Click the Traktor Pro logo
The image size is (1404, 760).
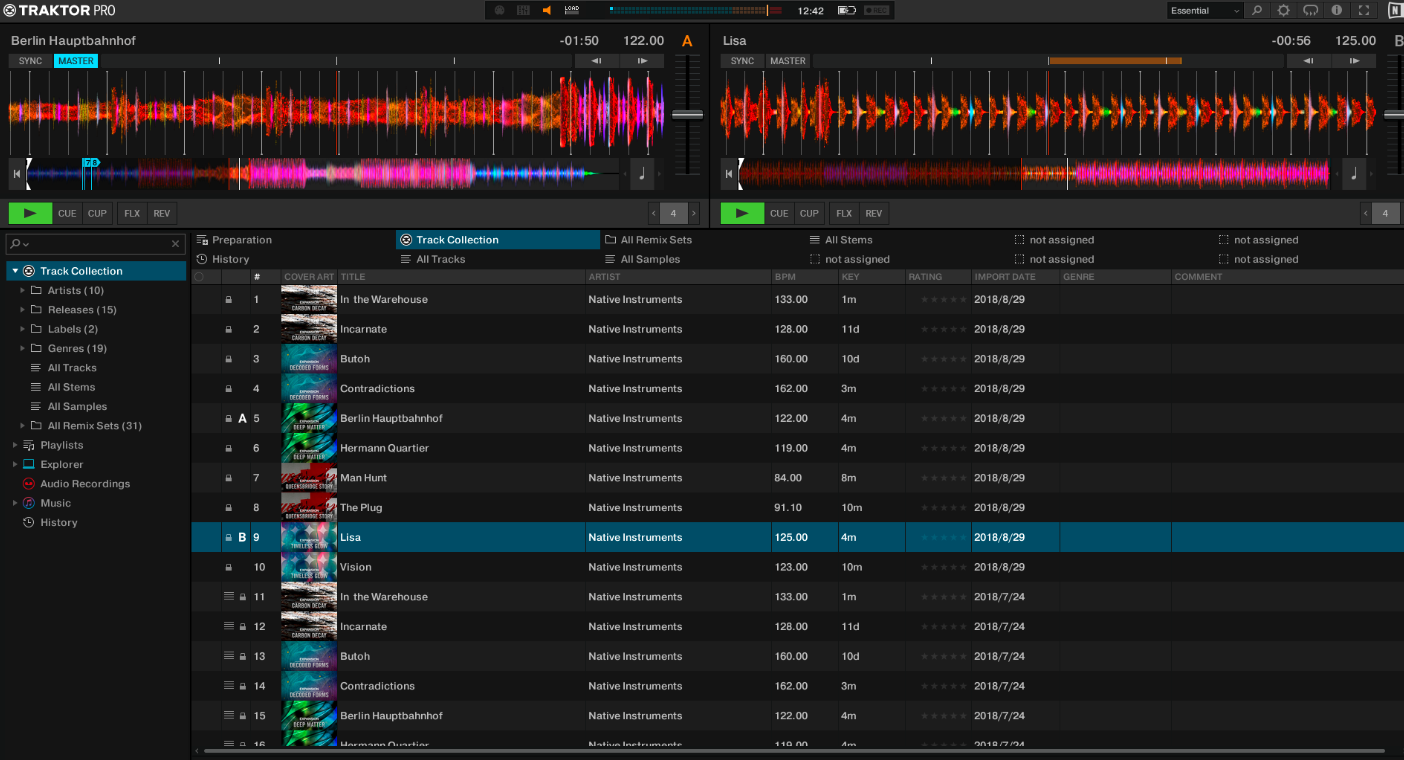click(x=59, y=10)
